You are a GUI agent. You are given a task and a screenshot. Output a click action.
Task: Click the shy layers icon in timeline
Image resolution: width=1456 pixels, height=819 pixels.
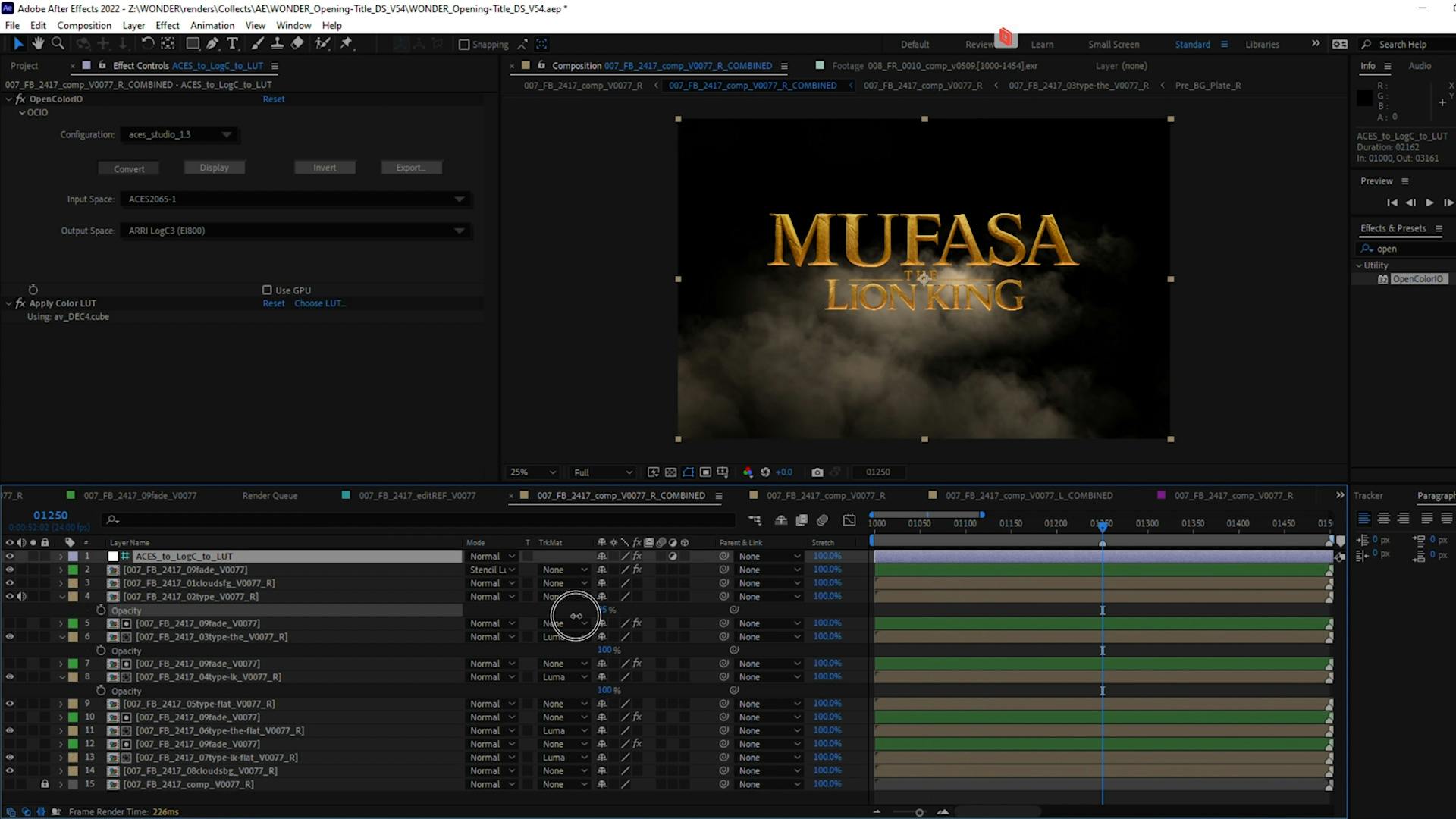tap(781, 520)
